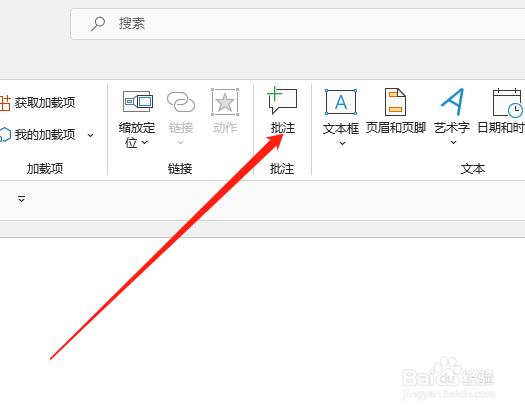525x413 pixels.
Task: Click the 动作 star action icon
Action: click(225, 102)
